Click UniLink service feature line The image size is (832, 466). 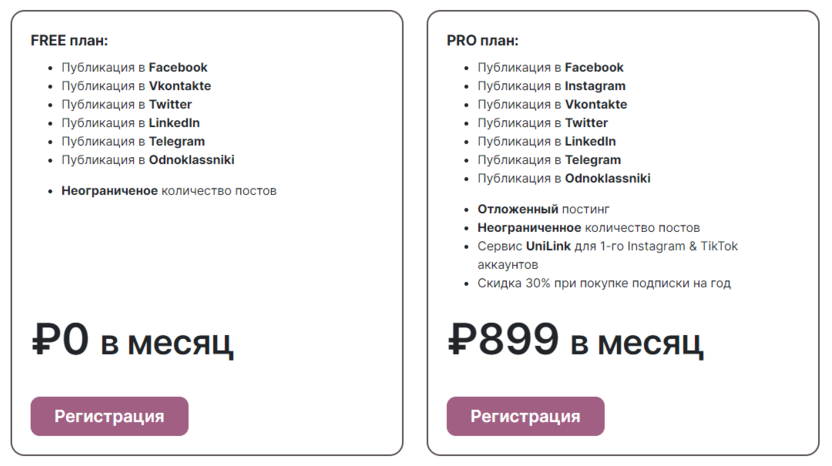(x=607, y=246)
